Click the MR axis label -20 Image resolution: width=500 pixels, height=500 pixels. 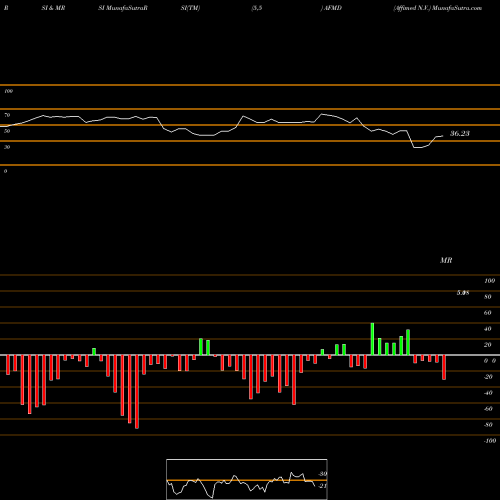pyautogui.click(x=488, y=377)
